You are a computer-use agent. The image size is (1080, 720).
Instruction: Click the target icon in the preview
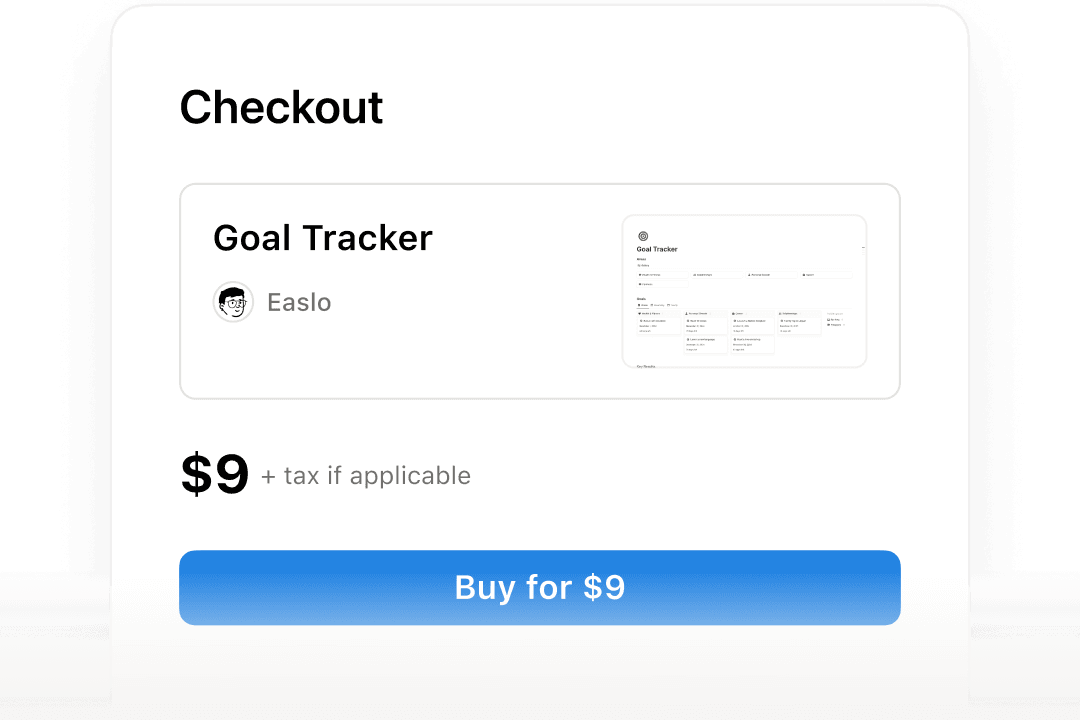coord(643,236)
